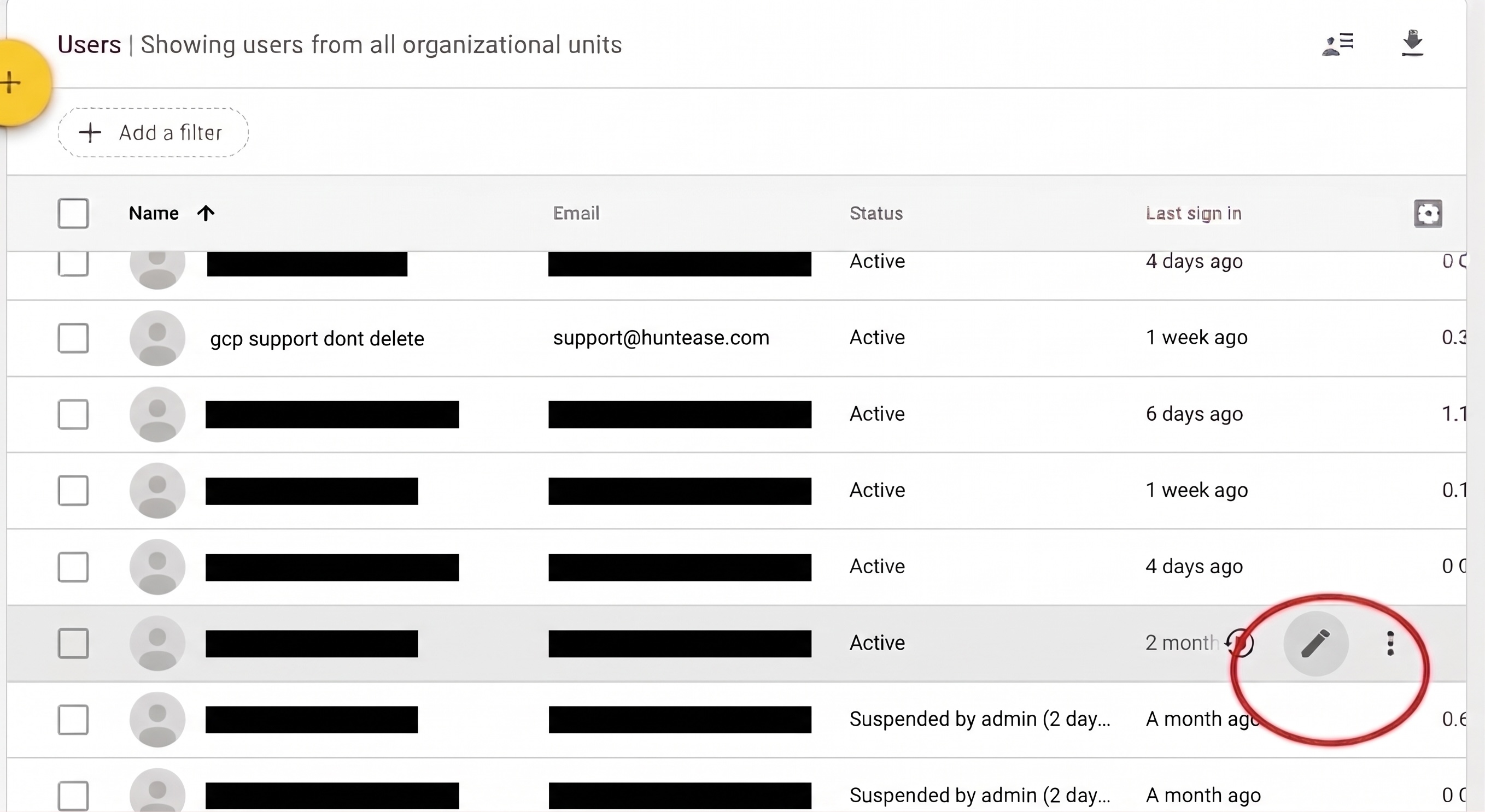The width and height of the screenshot is (1485, 812).
Task: Open the gcp support dont delete user
Action: click(x=317, y=338)
